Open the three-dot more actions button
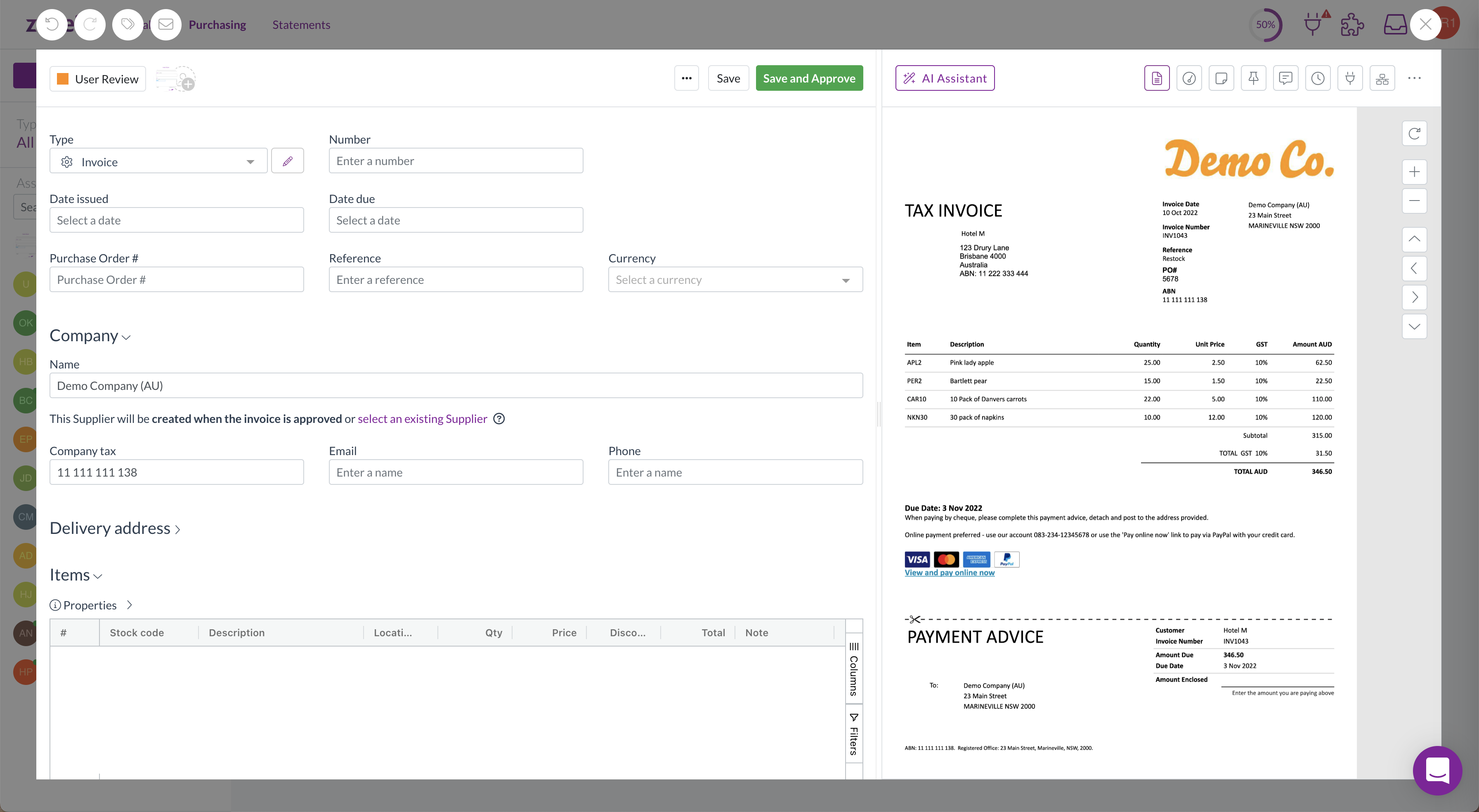Screen dimensions: 1479x812 coord(687,78)
